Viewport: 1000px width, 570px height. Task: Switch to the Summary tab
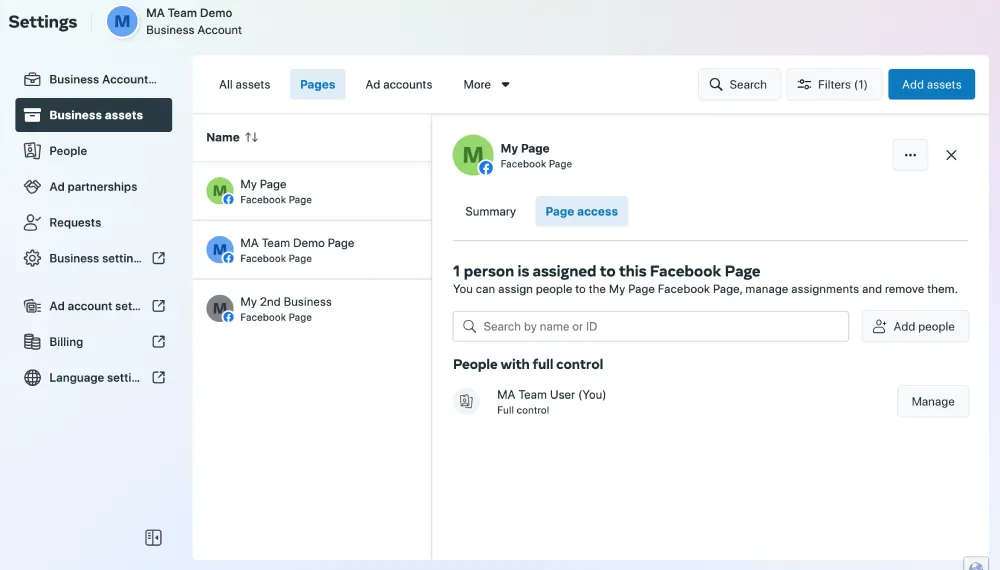point(490,212)
